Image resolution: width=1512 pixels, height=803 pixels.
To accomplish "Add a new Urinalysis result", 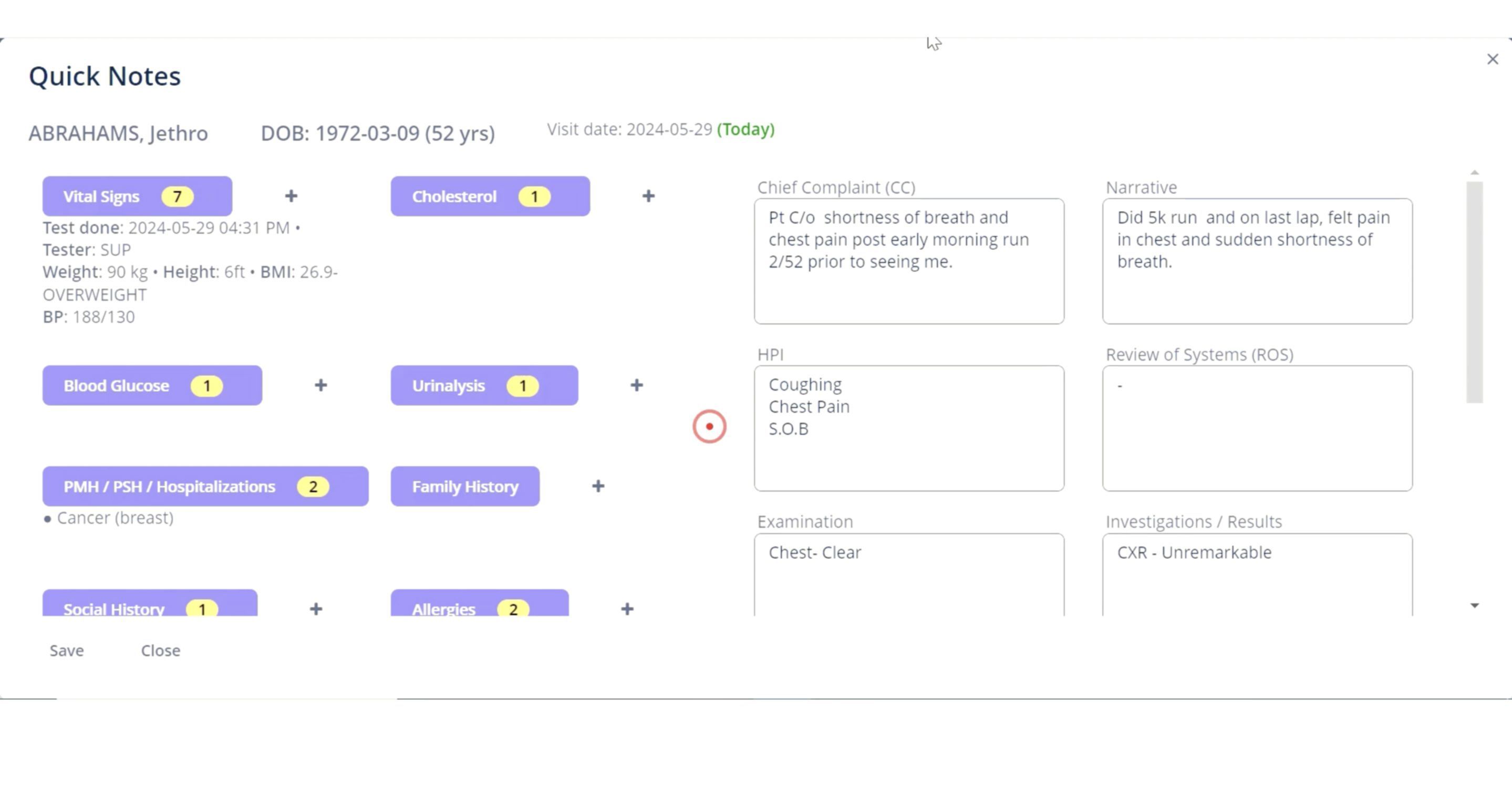I will [636, 386].
